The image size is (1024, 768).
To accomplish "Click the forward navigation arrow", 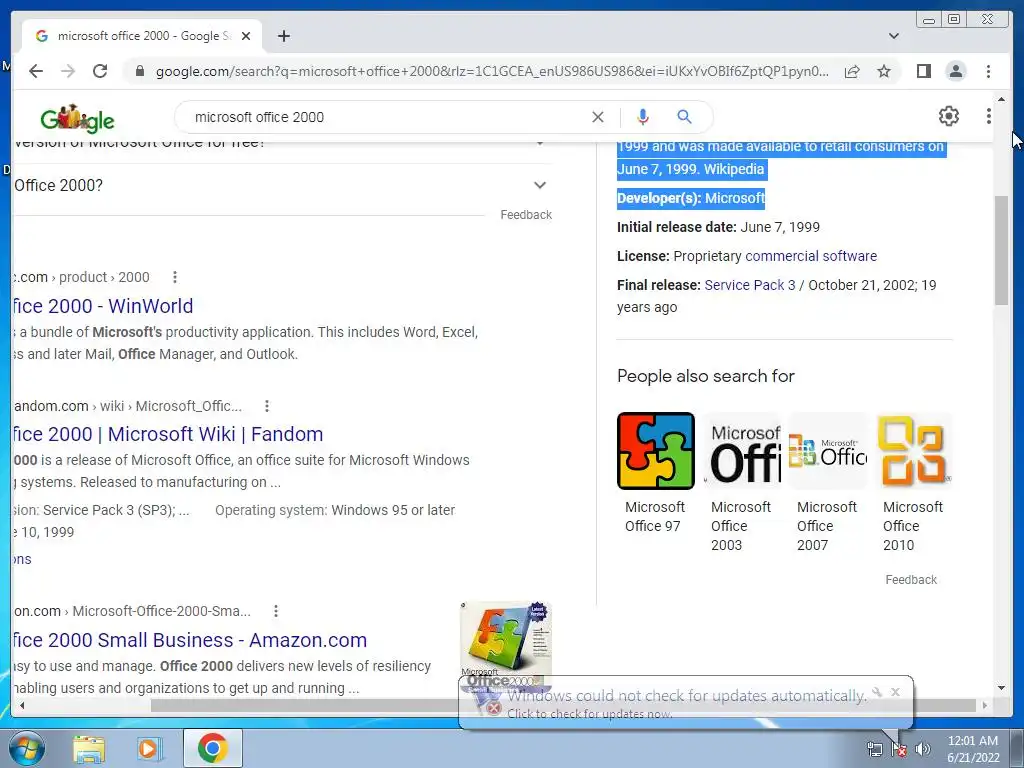I will pos(68,71).
